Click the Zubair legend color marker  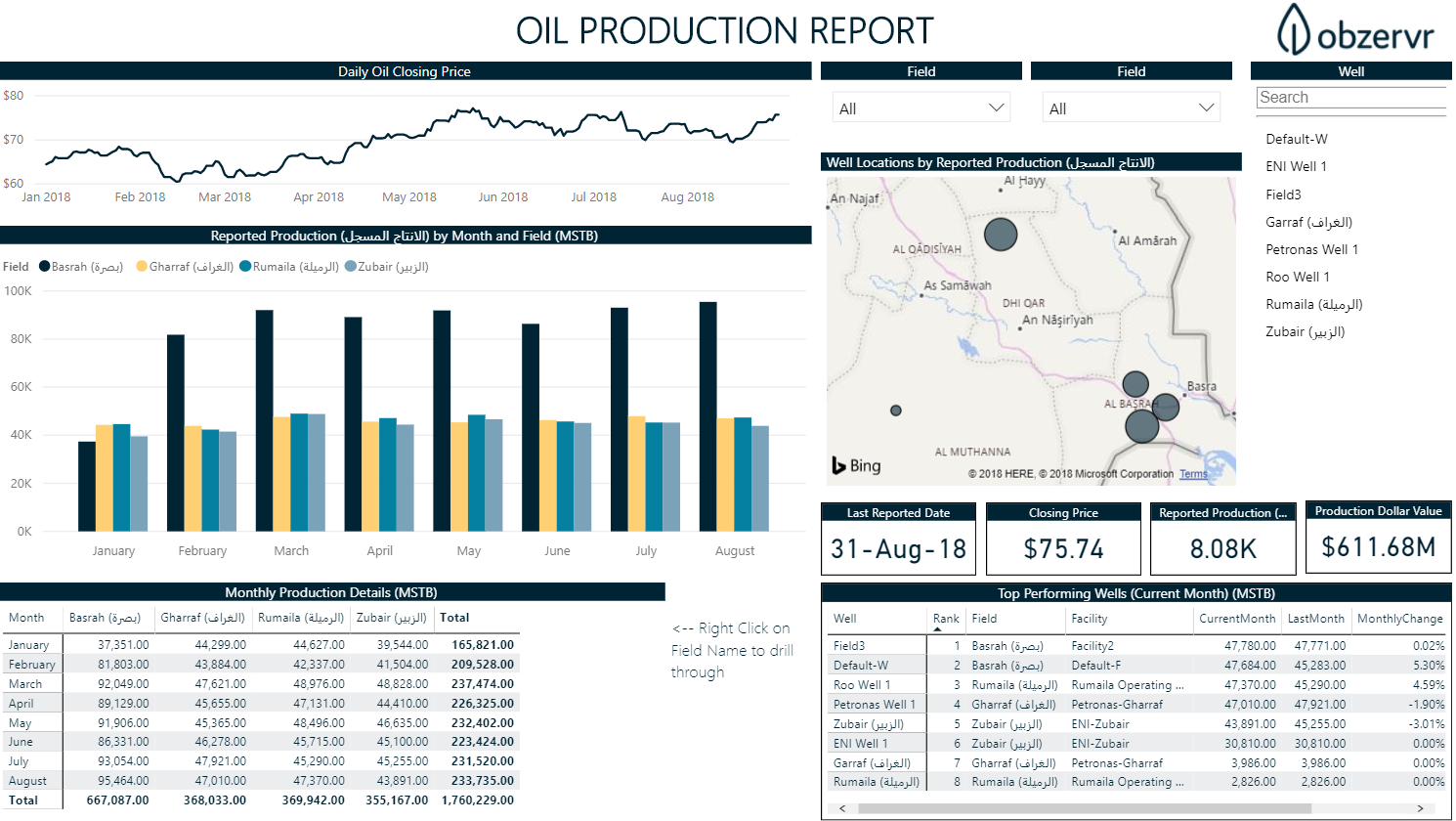[350, 266]
